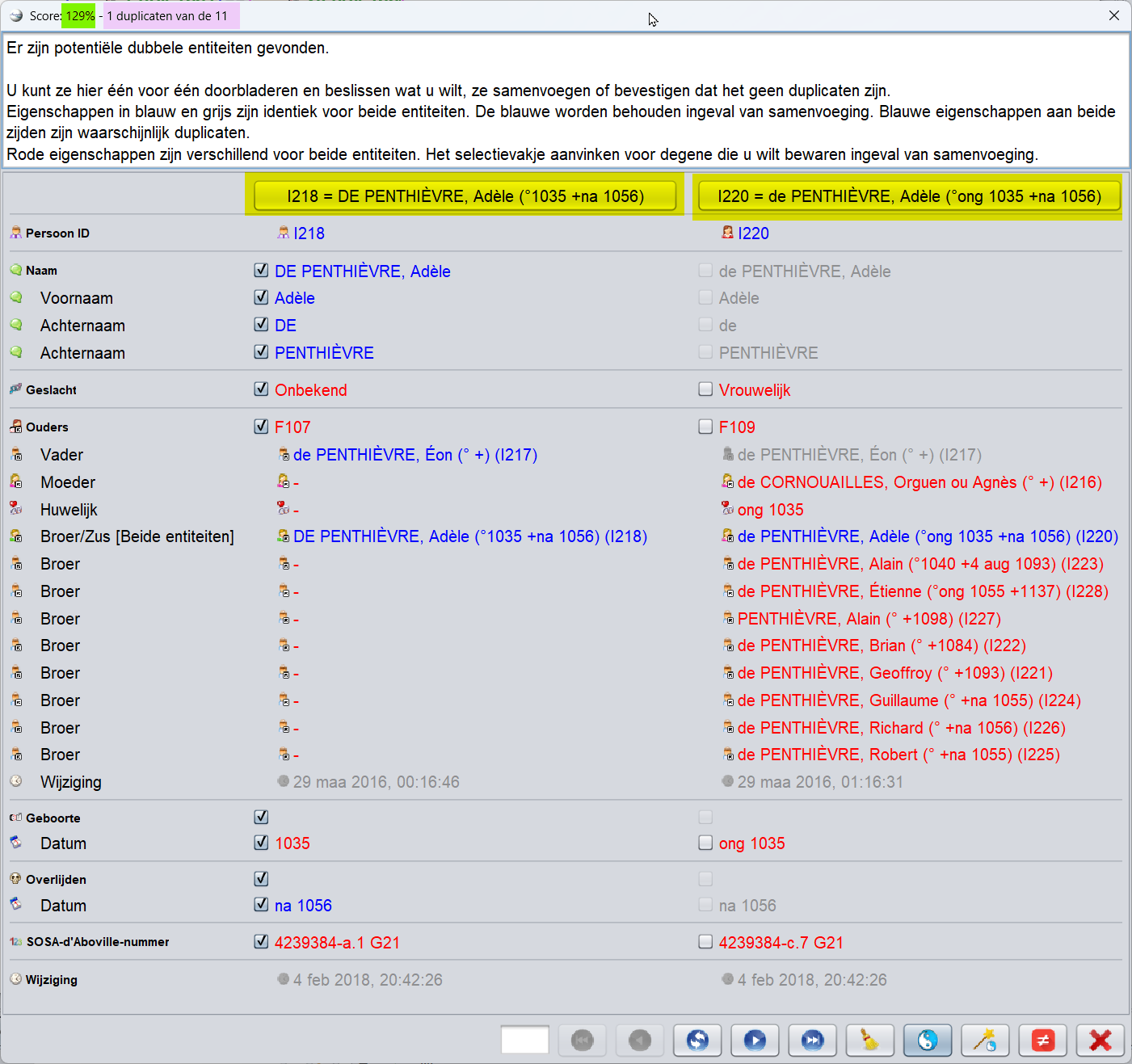Image resolution: width=1132 pixels, height=1064 pixels.
Task: Toggle the Datum na 1056 checkbox on left
Action: click(x=261, y=904)
